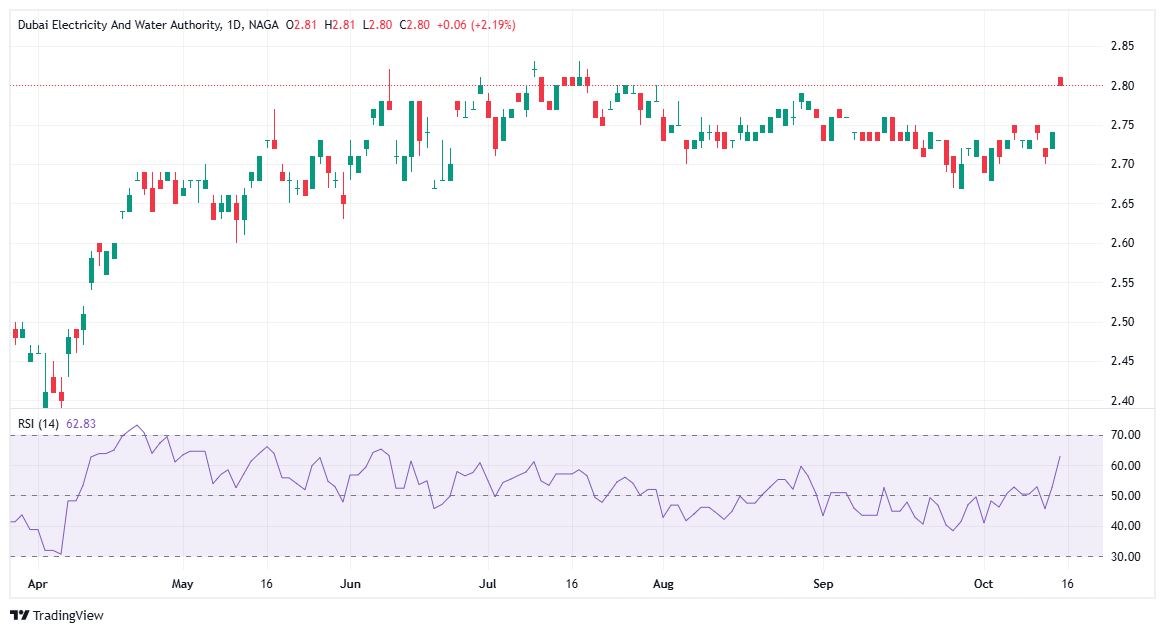The image size is (1165, 633).
Task: Open the TradingView text link
Action: pos(67,615)
